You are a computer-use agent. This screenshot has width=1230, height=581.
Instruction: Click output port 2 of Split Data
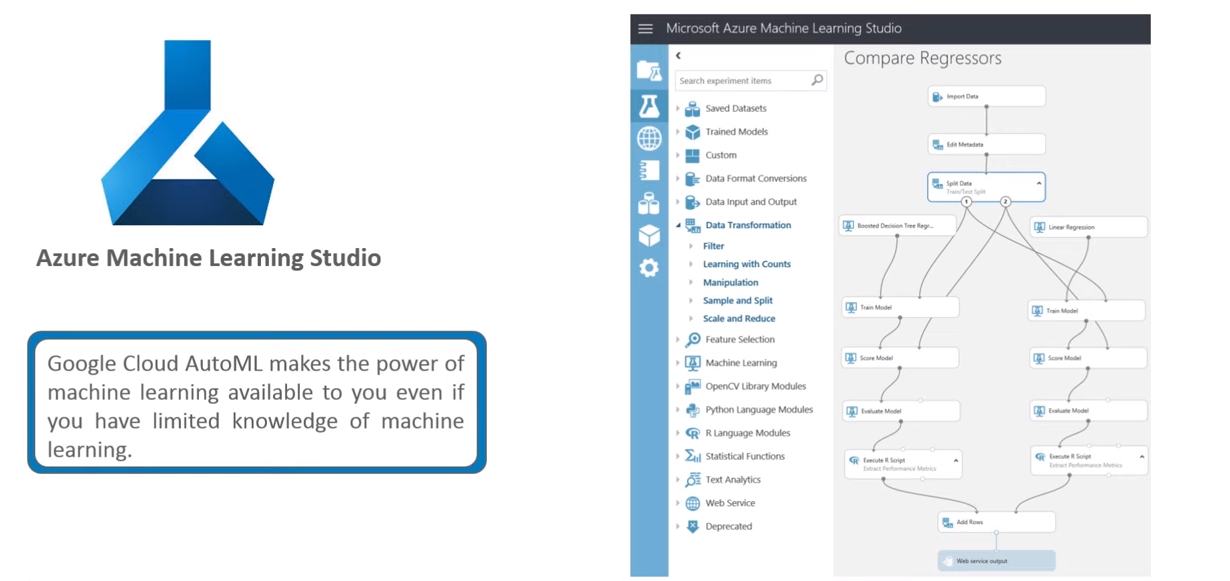pos(1006,202)
